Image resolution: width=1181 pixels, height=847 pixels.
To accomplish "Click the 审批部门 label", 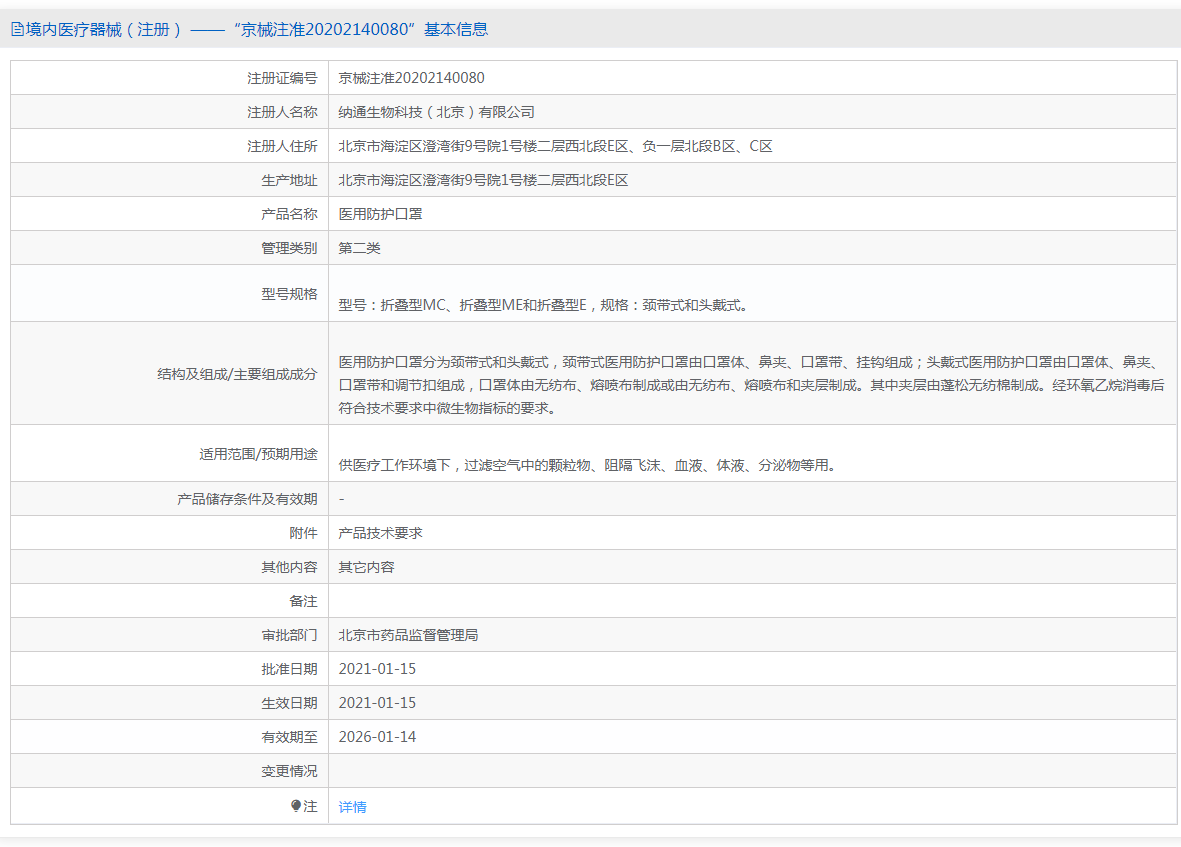I will pyautogui.click(x=289, y=635).
